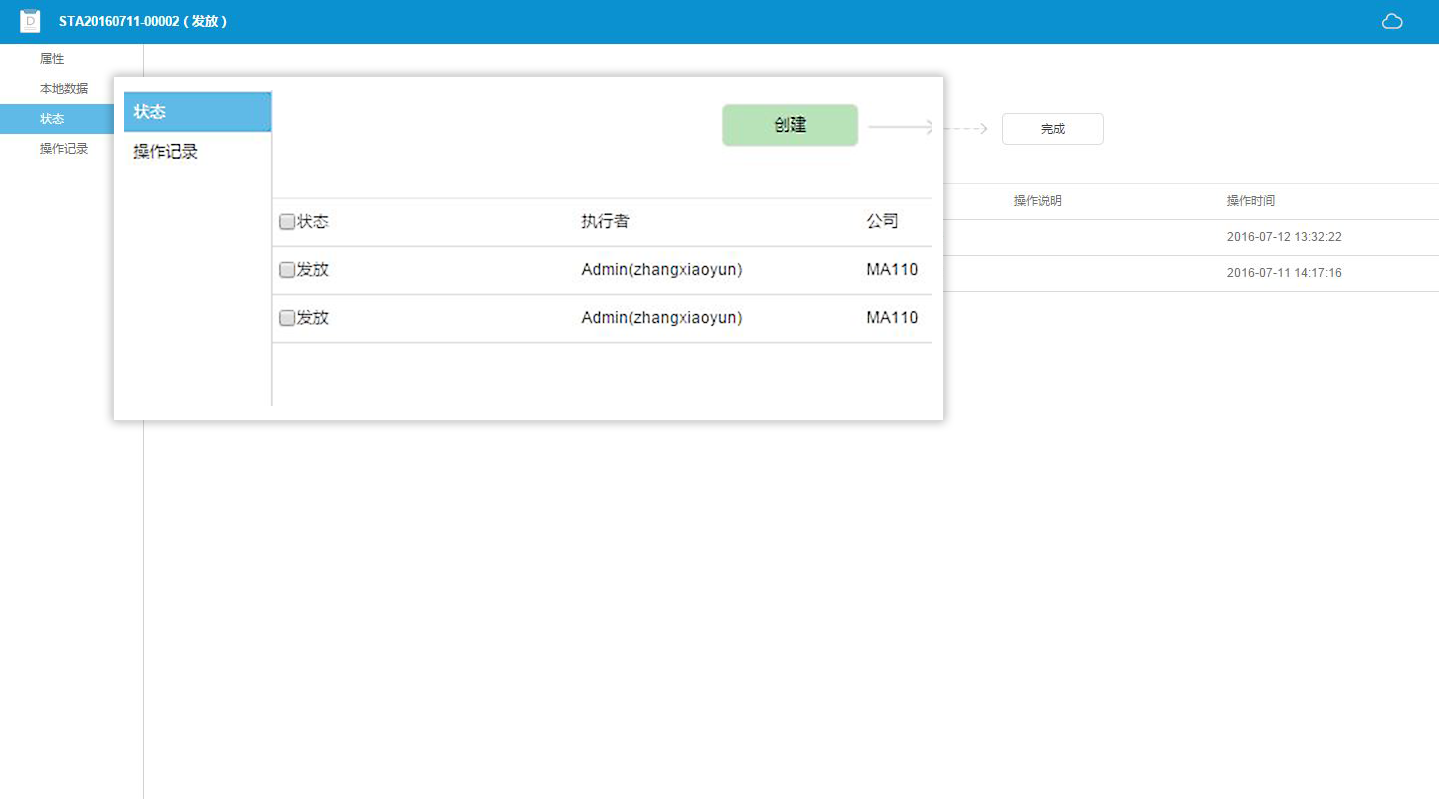The width and height of the screenshot is (1439, 799).
Task: Click the 公司 column header
Action: (882, 221)
